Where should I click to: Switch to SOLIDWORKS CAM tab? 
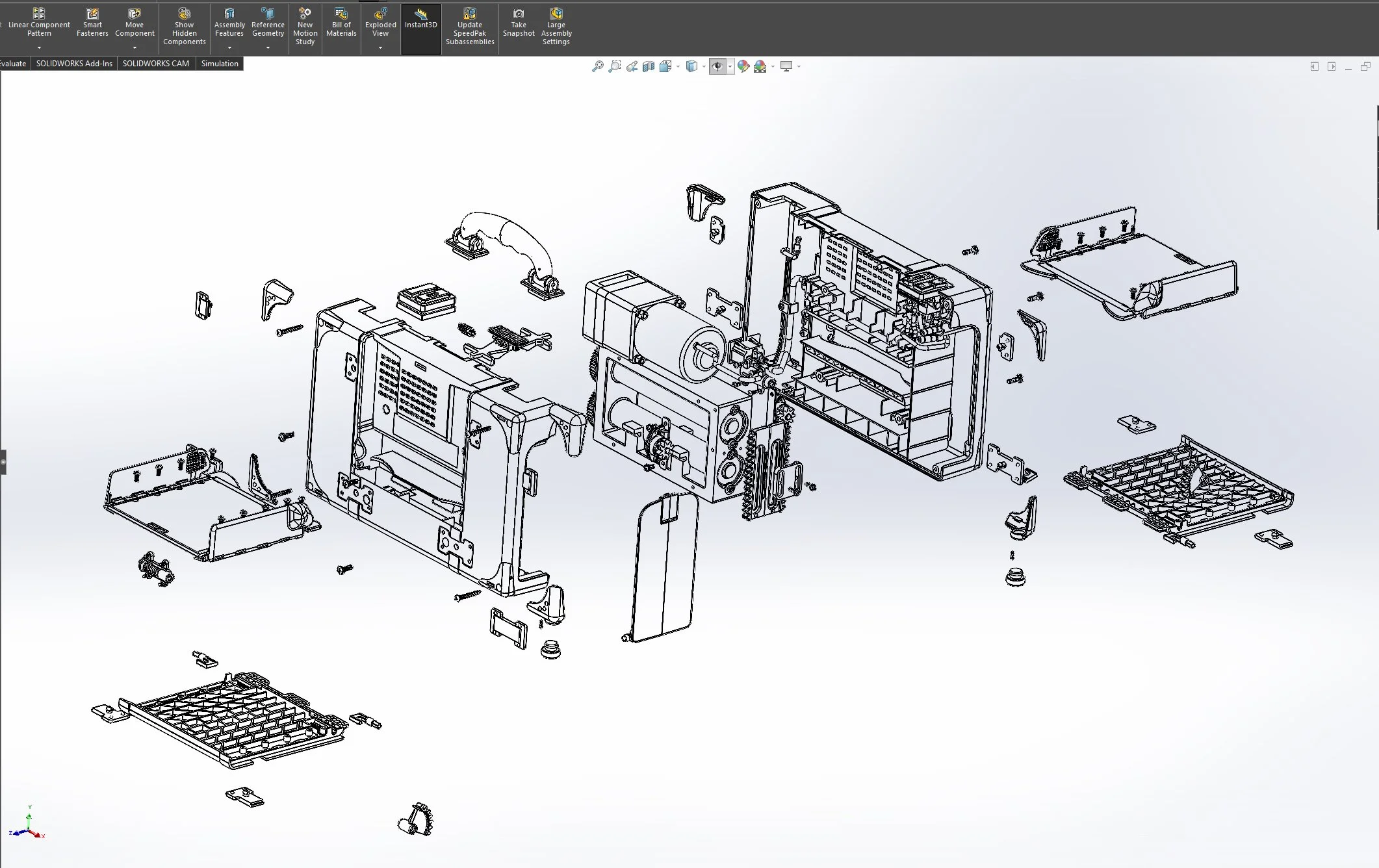tap(156, 64)
